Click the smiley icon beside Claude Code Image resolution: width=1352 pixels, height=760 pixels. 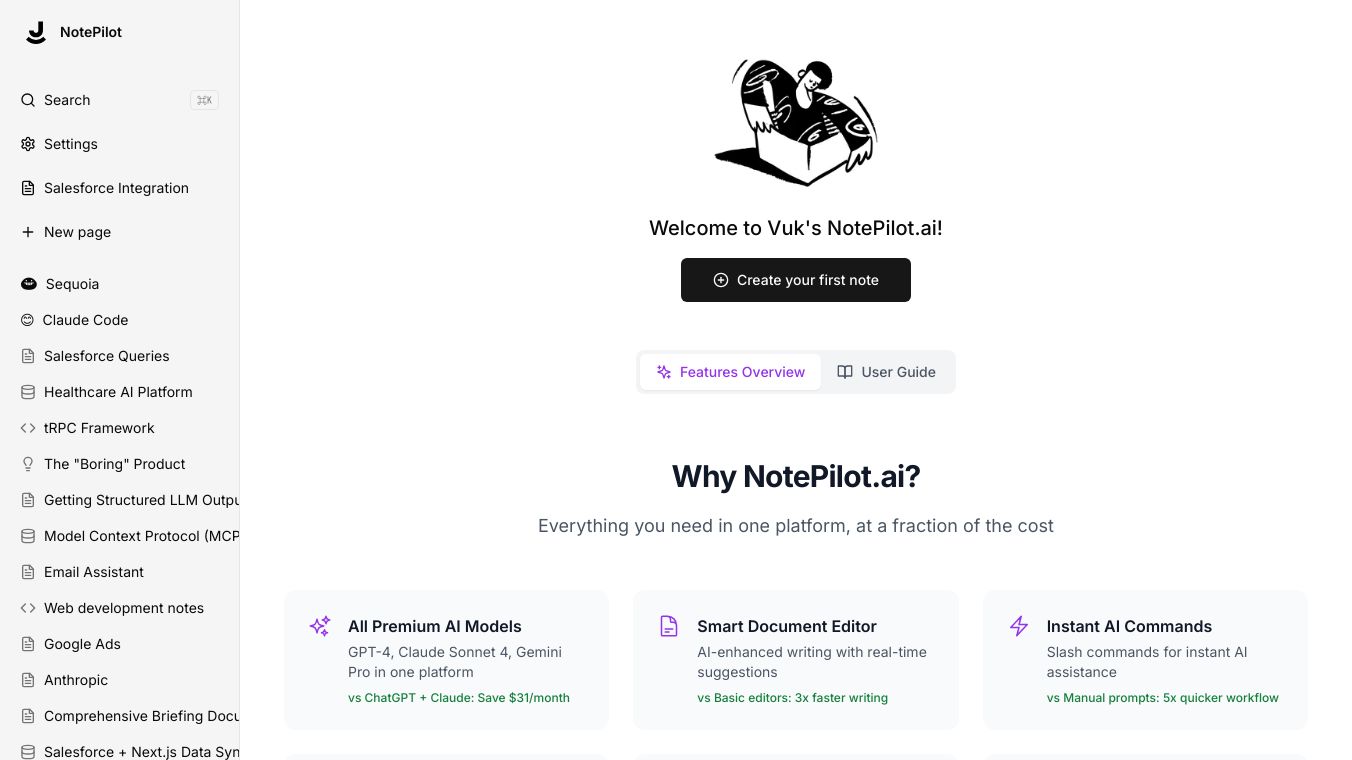click(x=27, y=320)
